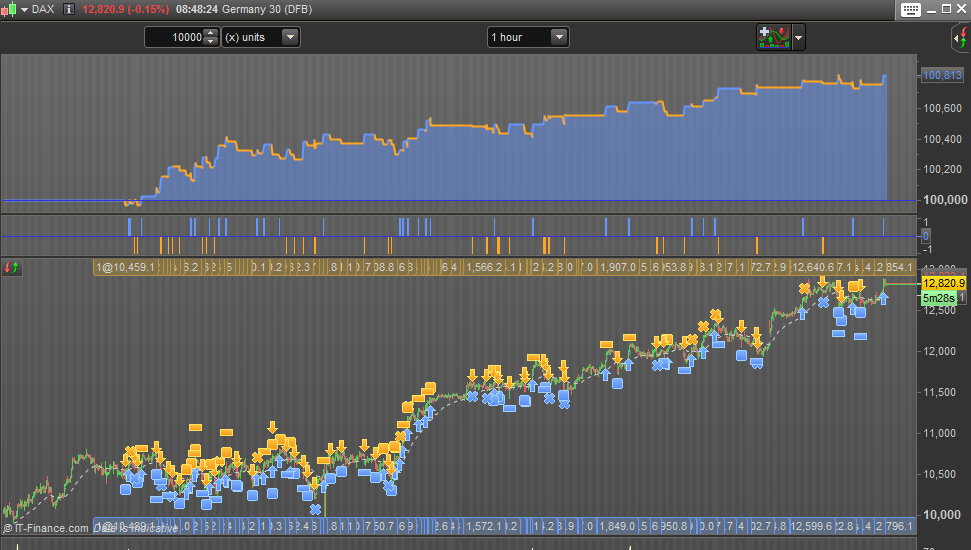971x550 pixels.
Task: Click the red/green buy-sell arrows icon on price chart
Action: (12, 268)
